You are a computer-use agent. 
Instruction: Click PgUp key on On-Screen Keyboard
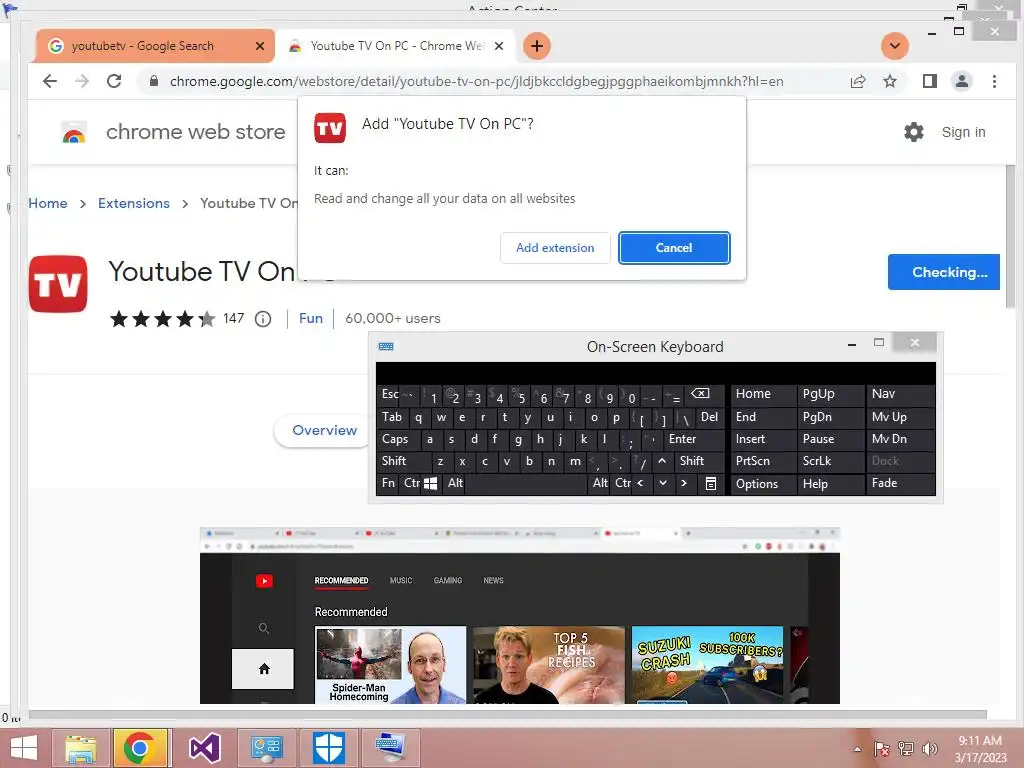[831, 394]
